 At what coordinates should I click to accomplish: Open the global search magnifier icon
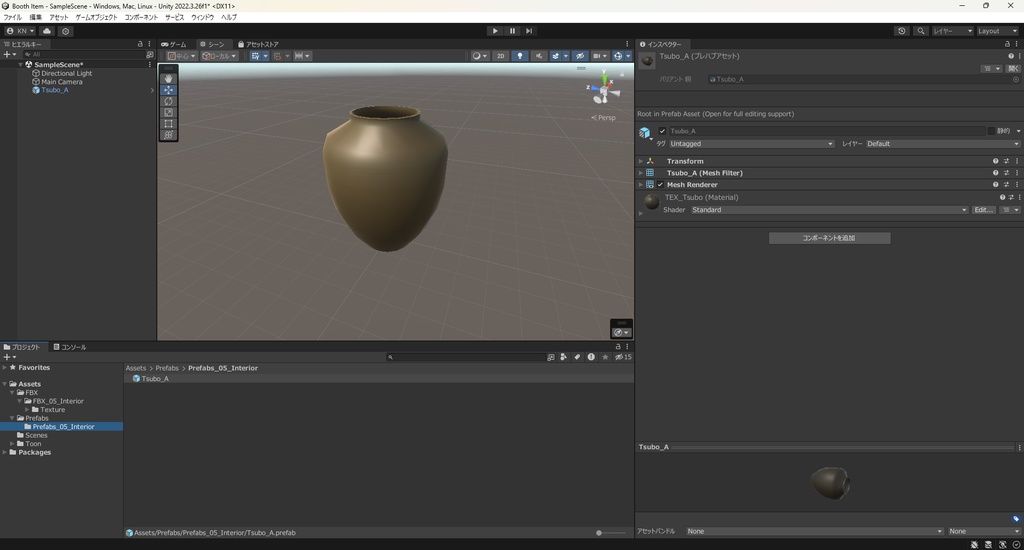(x=921, y=31)
